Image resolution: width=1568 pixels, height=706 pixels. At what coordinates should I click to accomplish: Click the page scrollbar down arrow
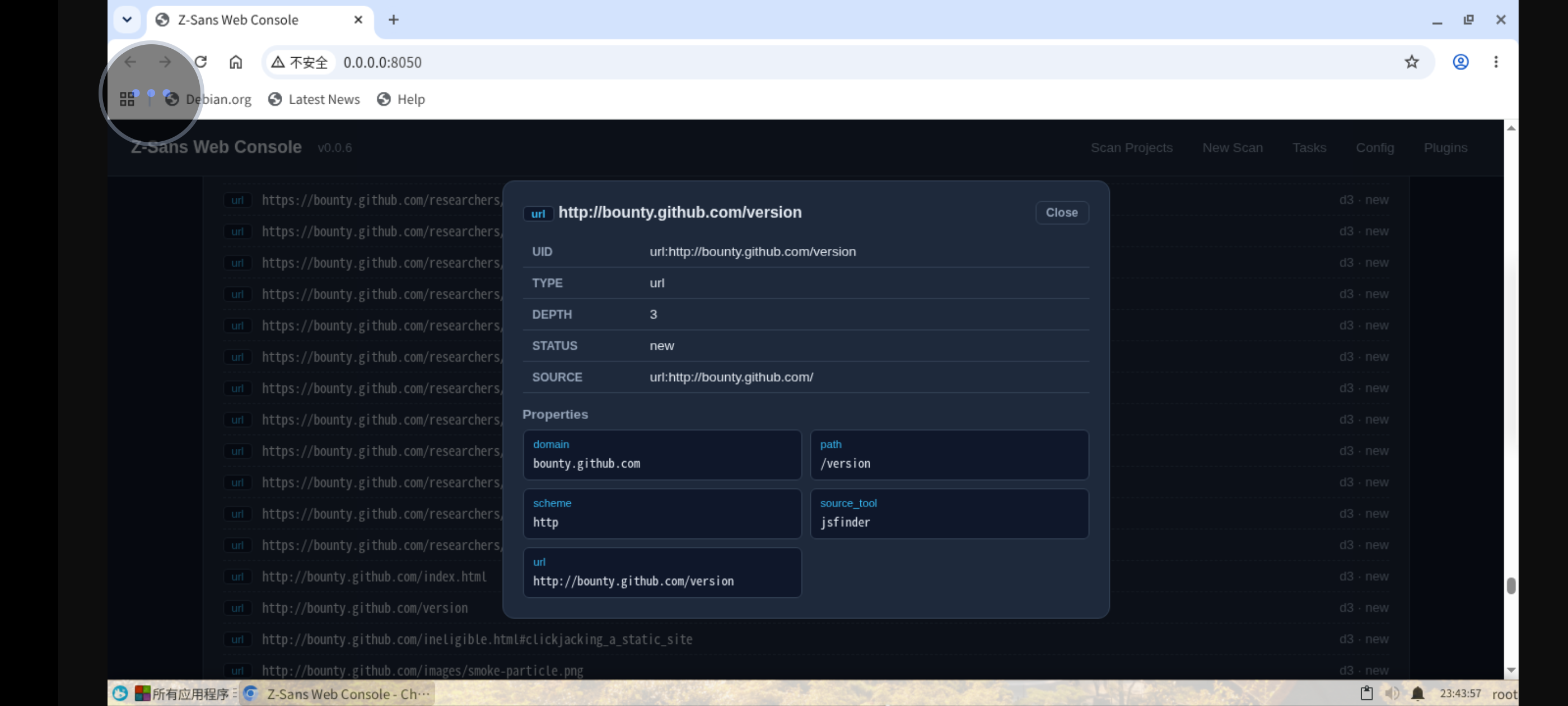click(x=1511, y=670)
